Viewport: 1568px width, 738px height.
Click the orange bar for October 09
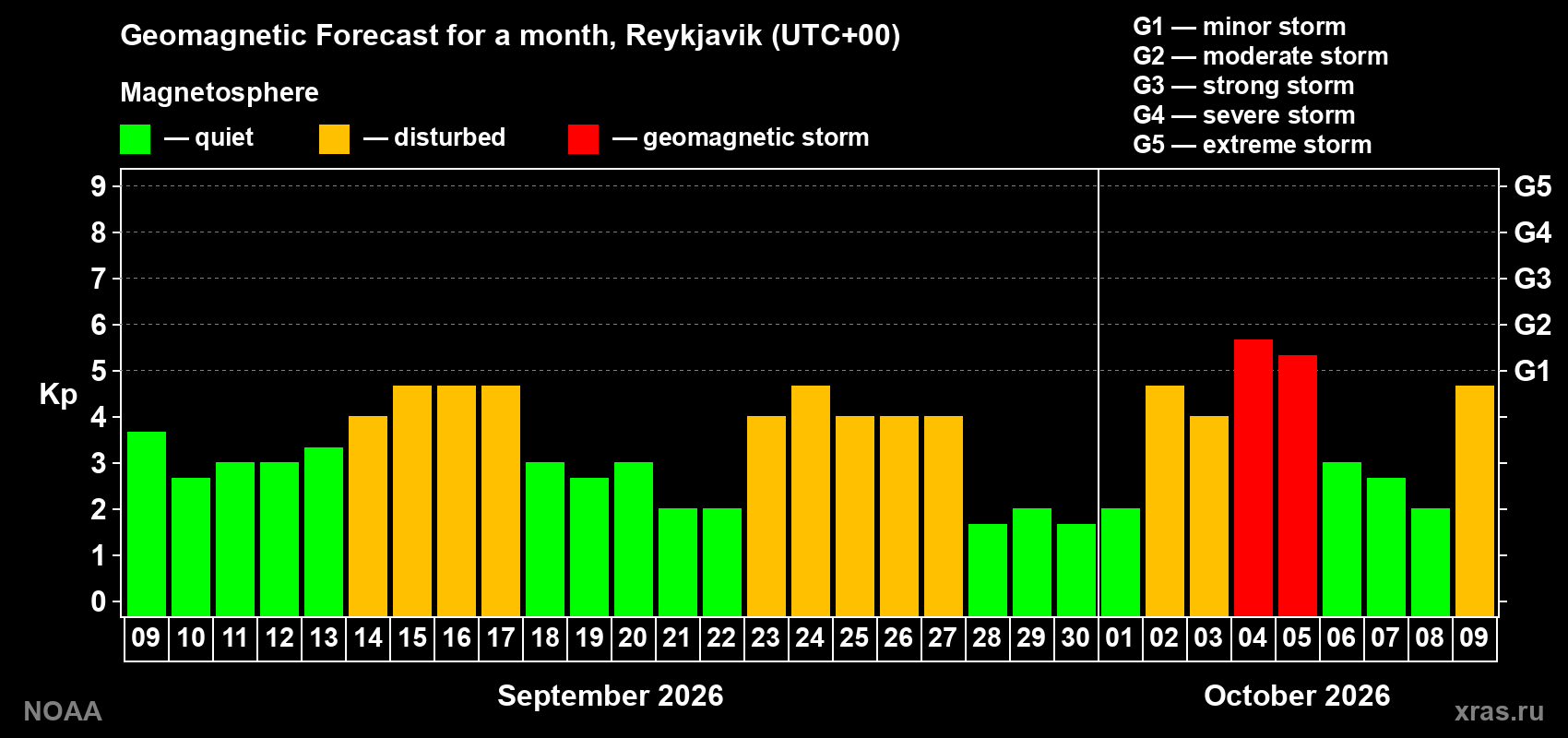(x=1474, y=501)
